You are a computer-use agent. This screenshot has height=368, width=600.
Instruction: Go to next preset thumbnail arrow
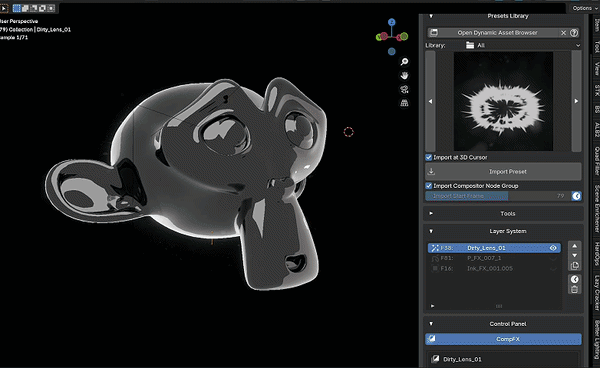pyautogui.click(x=576, y=101)
